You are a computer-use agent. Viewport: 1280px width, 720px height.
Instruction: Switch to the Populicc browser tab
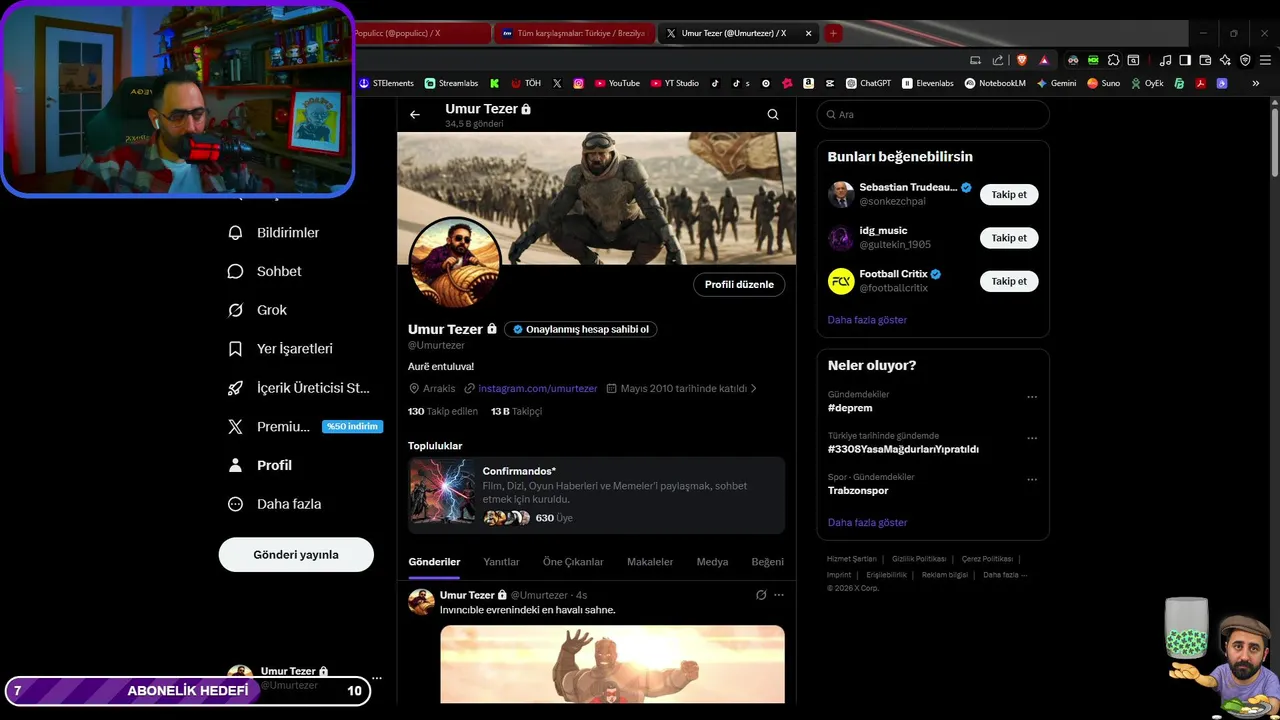[x=422, y=33]
